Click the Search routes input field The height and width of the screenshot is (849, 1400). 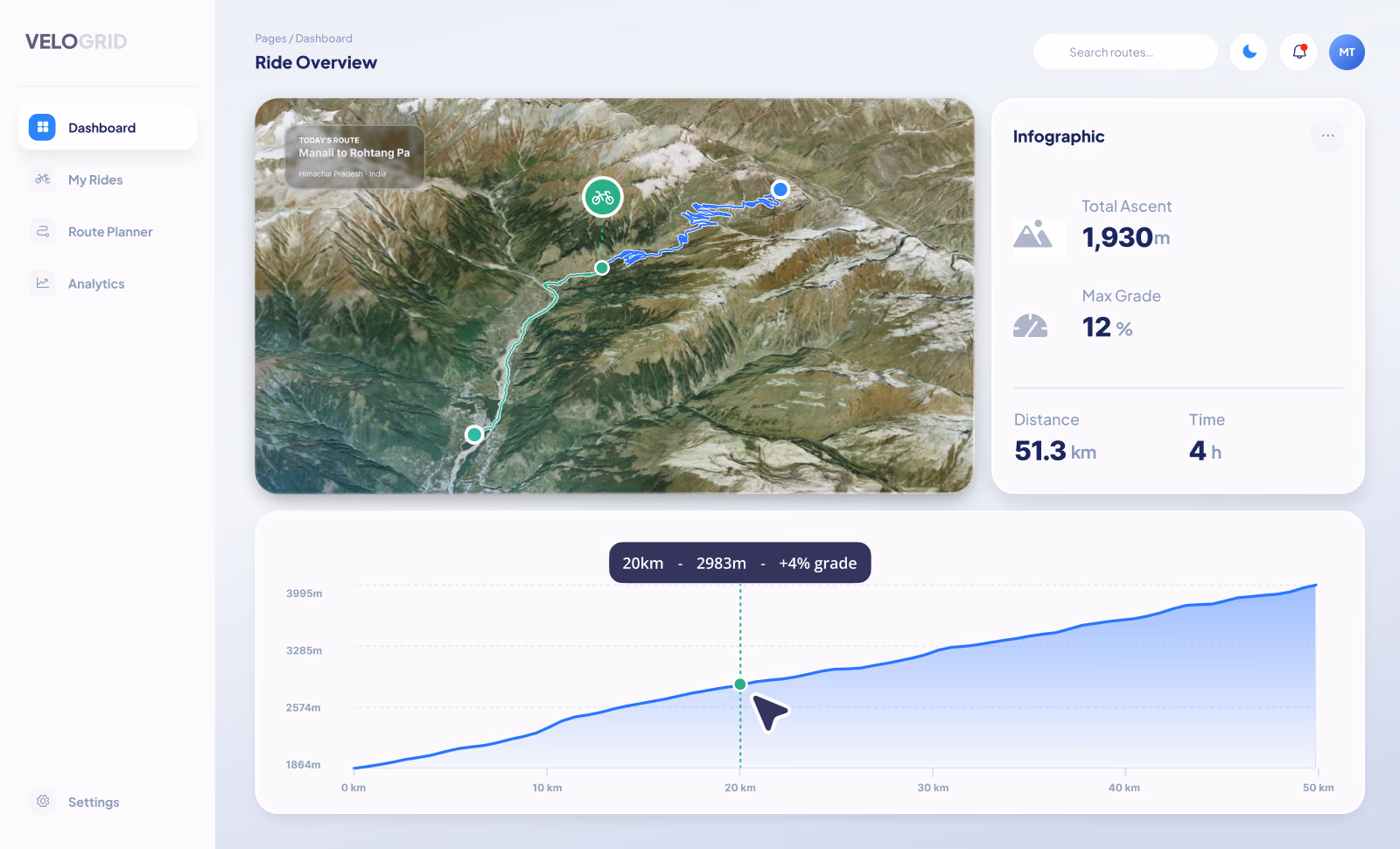pos(1125,53)
